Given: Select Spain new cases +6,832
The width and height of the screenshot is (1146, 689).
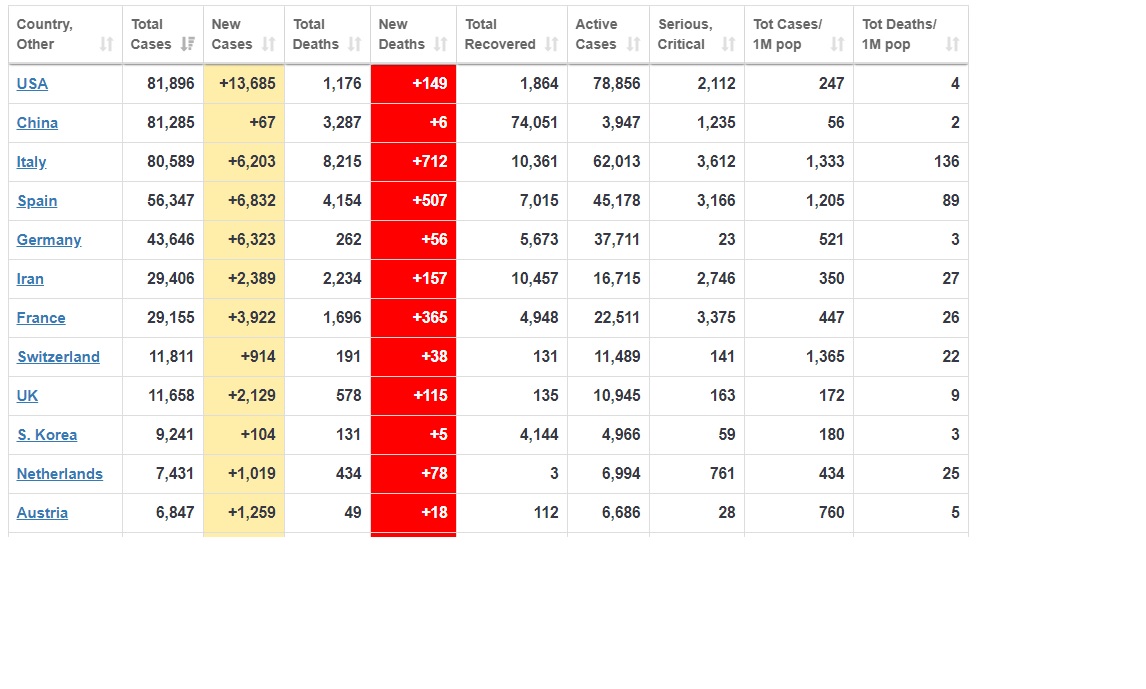Looking at the screenshot, I should [x=251, y=200].
